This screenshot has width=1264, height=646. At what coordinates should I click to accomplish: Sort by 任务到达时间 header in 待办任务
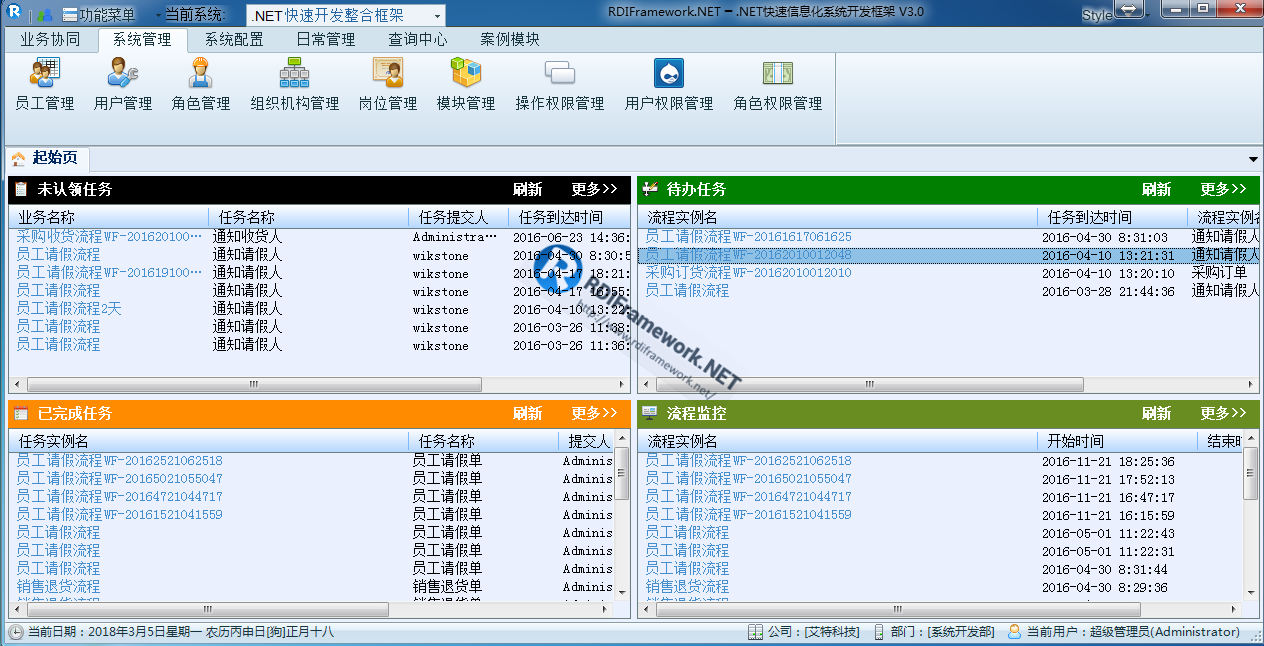point(1112,217)
